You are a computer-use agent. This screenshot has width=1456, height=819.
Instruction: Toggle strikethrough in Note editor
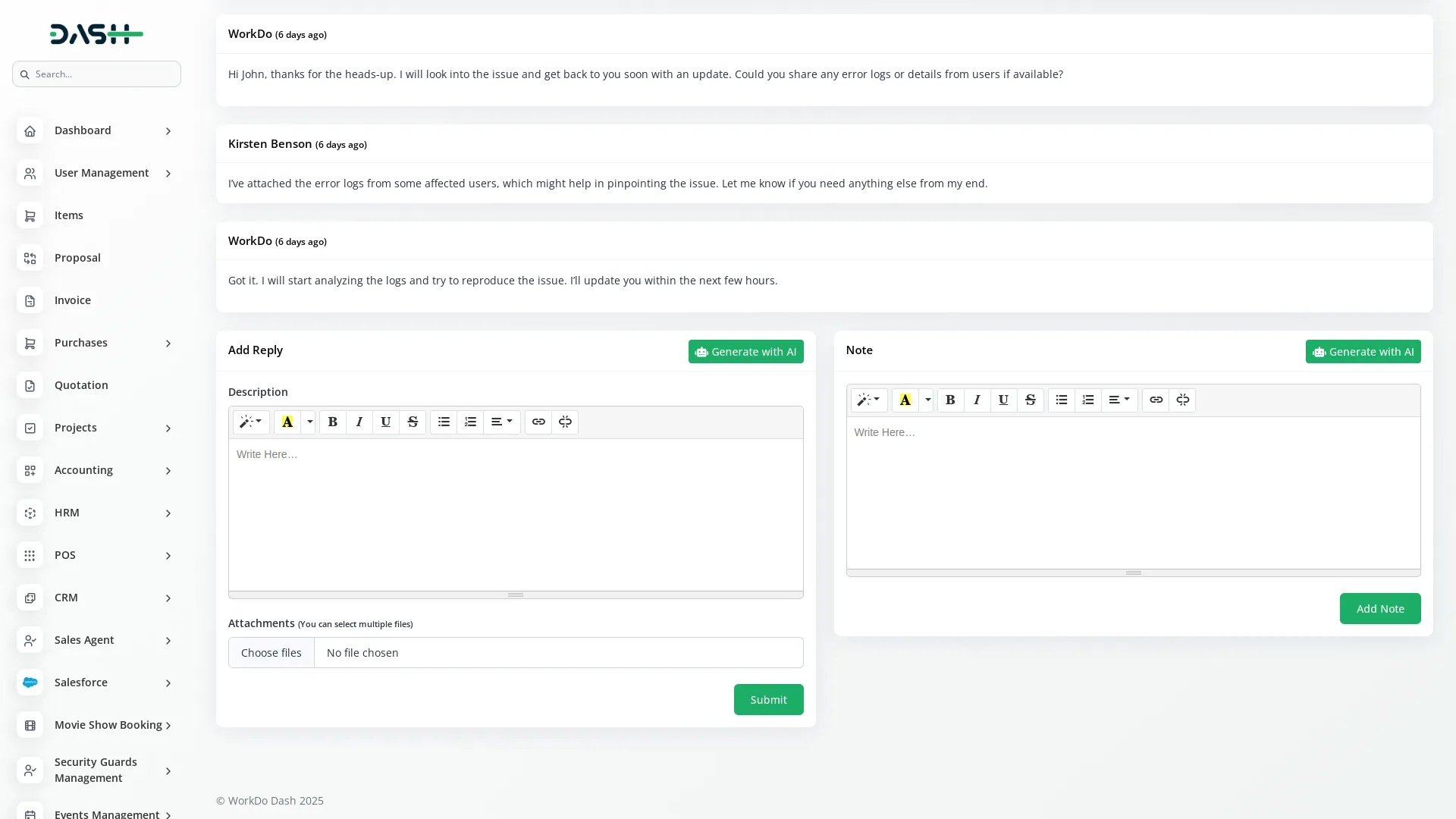[1030, 400]
